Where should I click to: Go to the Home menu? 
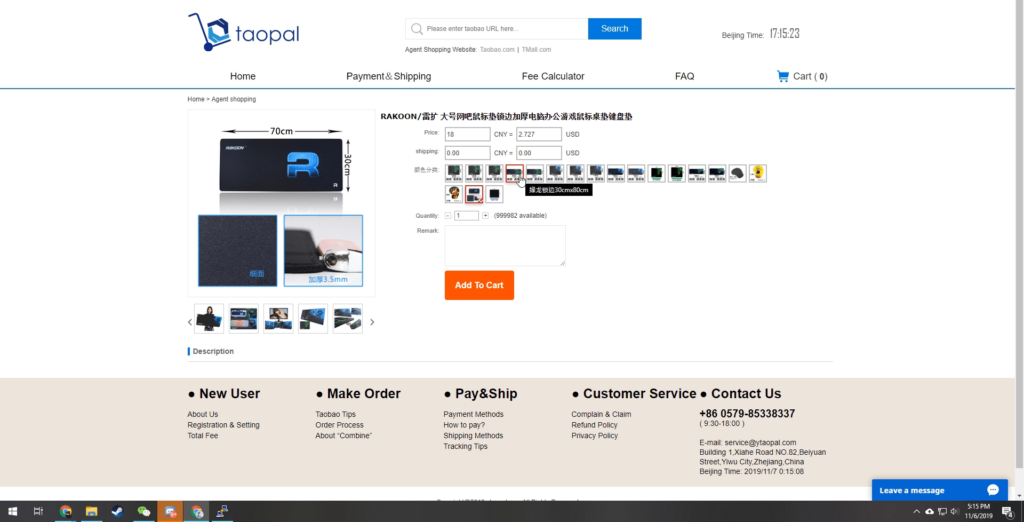pos(243,76)
